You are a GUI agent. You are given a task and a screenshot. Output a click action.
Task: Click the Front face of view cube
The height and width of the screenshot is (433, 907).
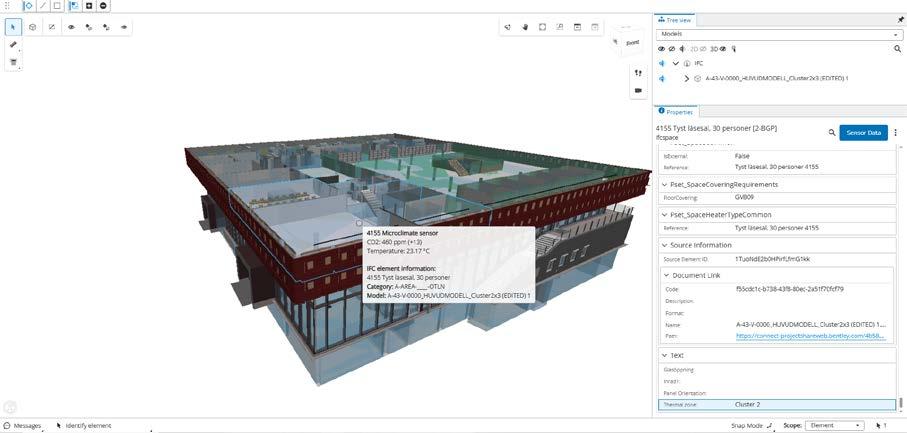632,43
